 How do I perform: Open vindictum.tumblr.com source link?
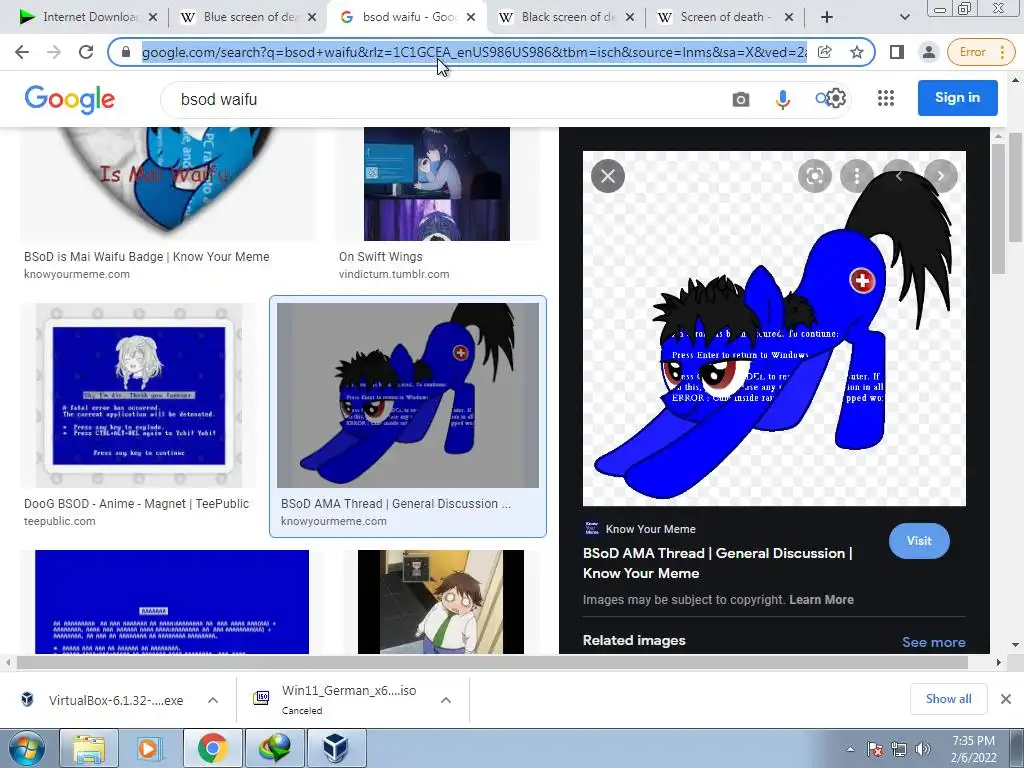pyautogui.click(x=394, y=274)
